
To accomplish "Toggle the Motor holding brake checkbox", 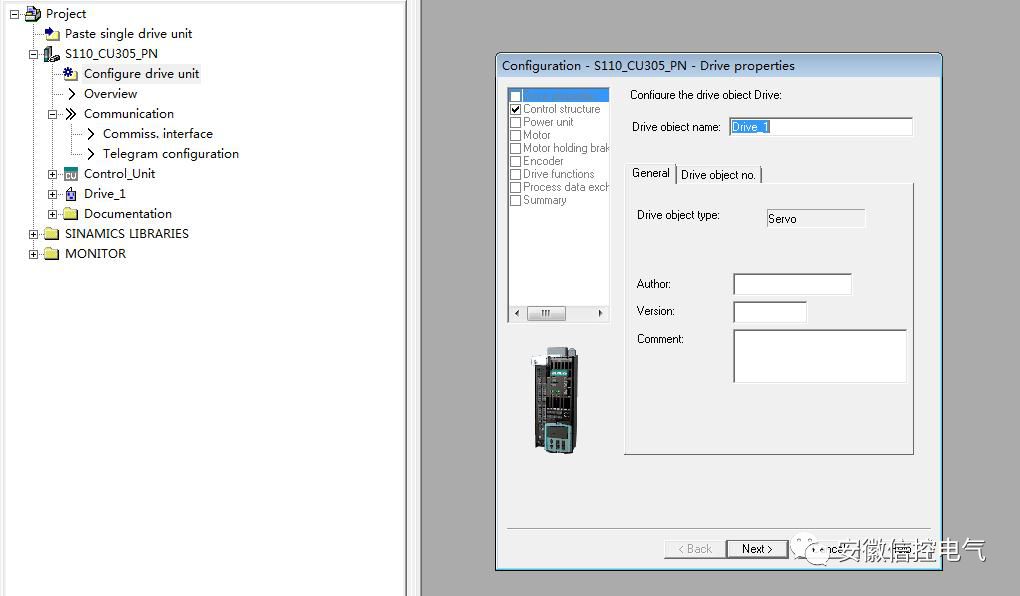I will point(516,148).
